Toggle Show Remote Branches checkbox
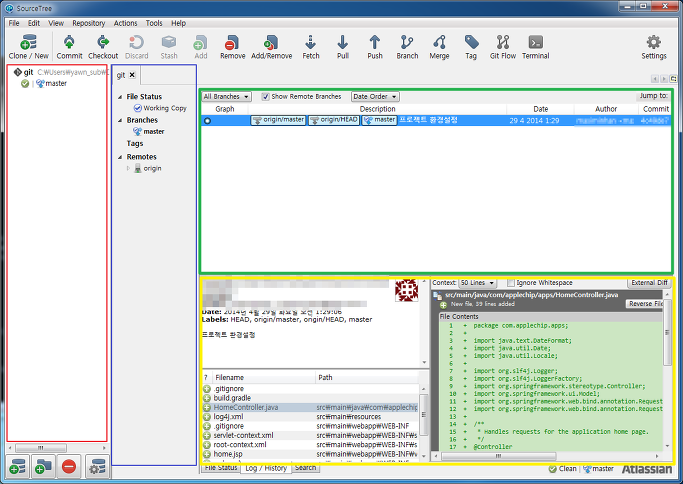The width and height of the screenshot is (683, 484). pyautogui.click(x=265, y=97)
